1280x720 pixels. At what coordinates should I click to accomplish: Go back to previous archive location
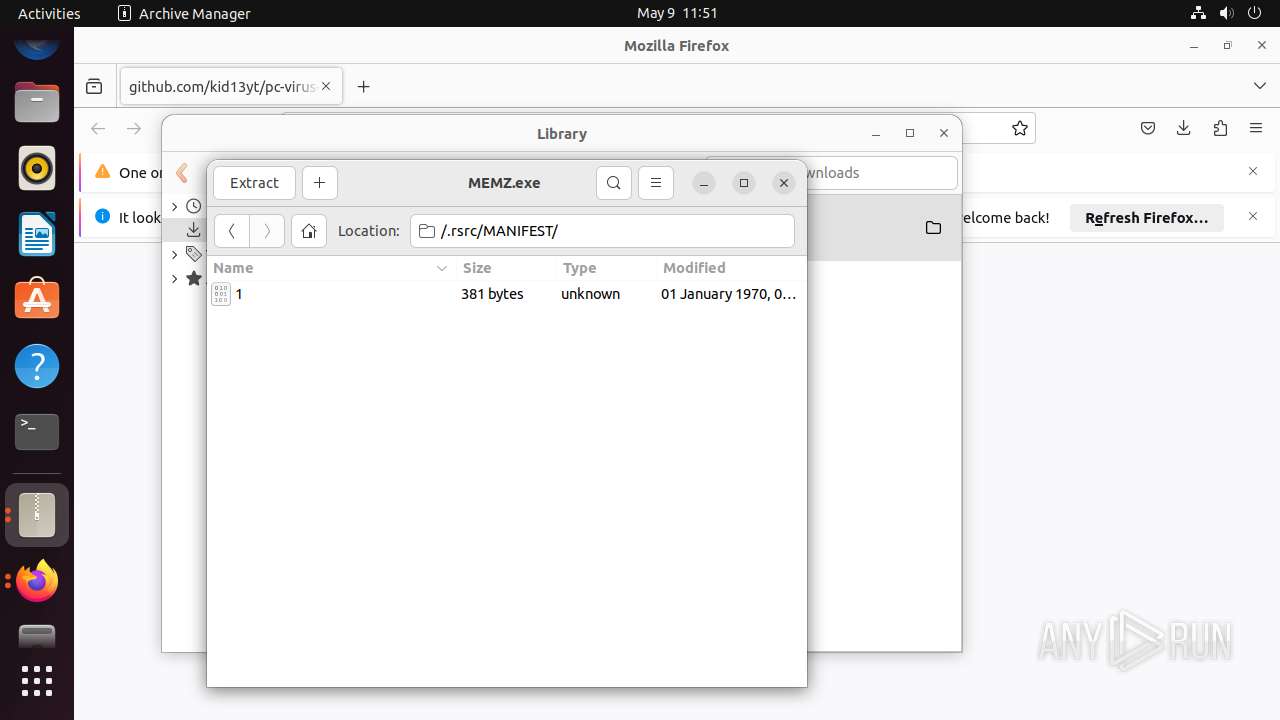pos(232,231)
